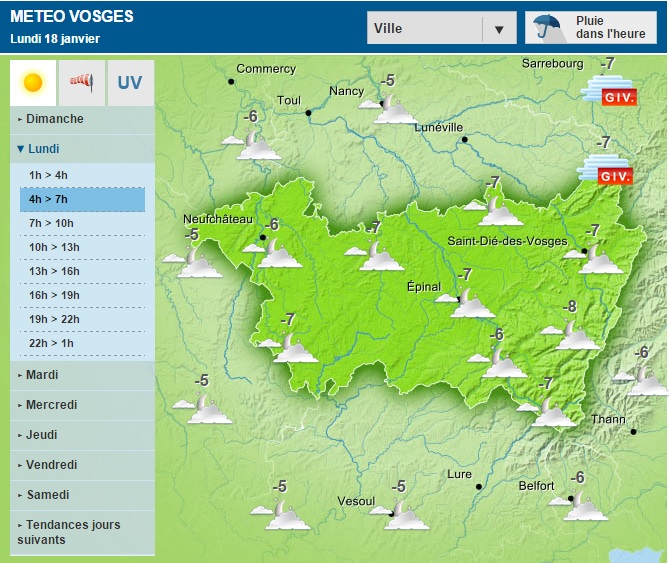Click the Saint-Dié-des-Vosges city label
669x563 pixels.
(x=507, y=241)
